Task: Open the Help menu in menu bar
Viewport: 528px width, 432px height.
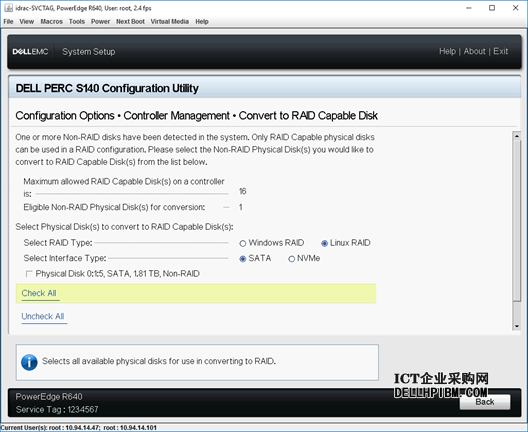Action: pos(202,22)
